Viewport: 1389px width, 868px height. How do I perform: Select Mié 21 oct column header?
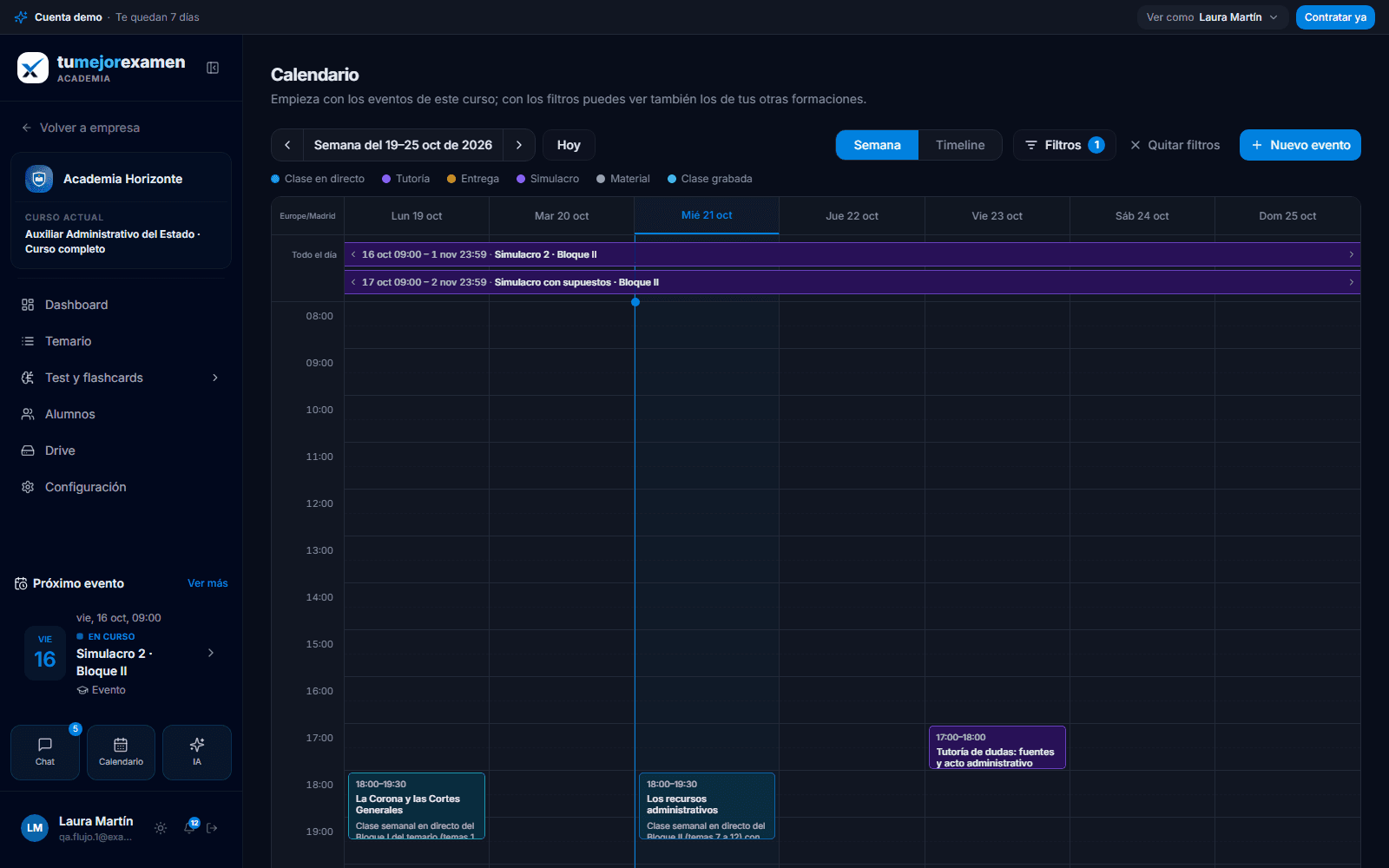707,215
